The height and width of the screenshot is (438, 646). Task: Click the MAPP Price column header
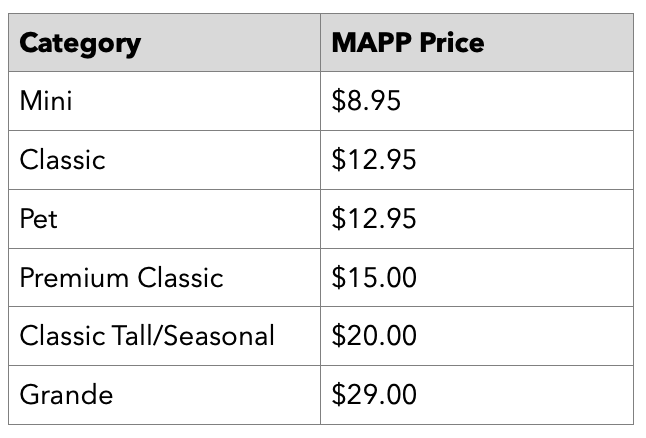[x=477, y=42]
